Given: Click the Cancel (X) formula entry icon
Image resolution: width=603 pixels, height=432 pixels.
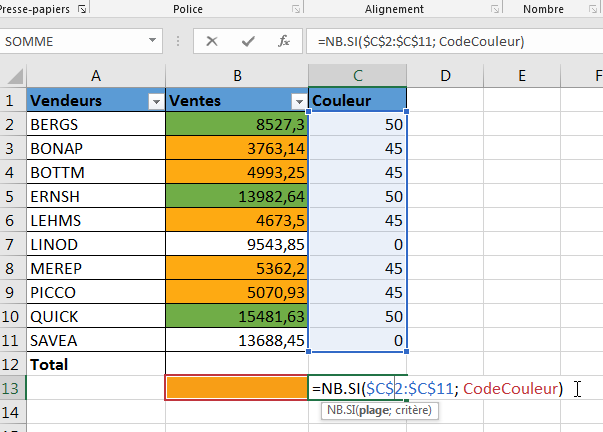Looking at the screenshot, I should pyautogui.click(x=212, y=42).
